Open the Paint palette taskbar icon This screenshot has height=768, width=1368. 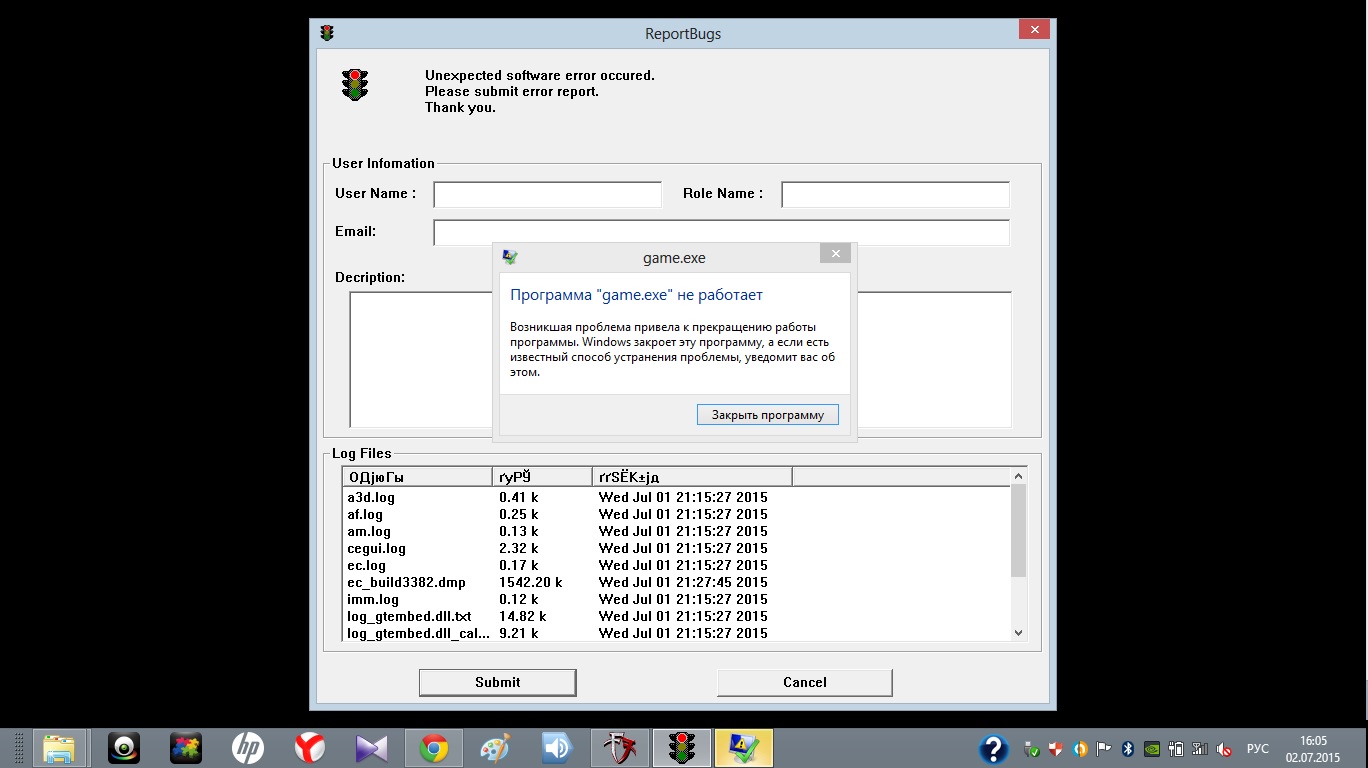coord(495,748)
